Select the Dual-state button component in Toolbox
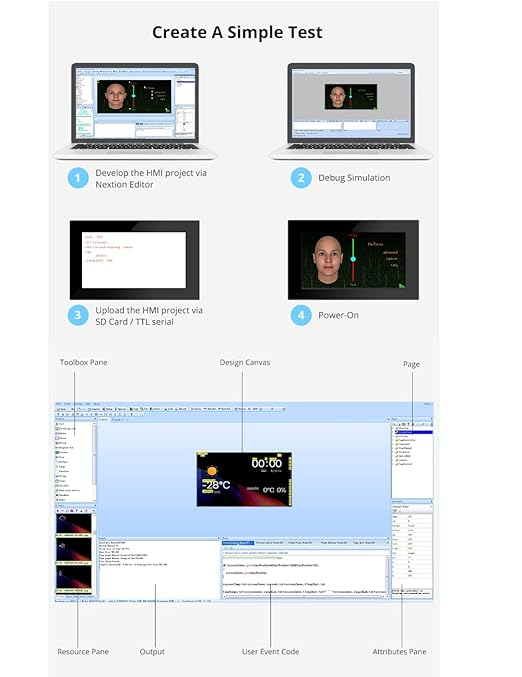The image size is (522, 677). pyautogui.click(x=68, y=490)
